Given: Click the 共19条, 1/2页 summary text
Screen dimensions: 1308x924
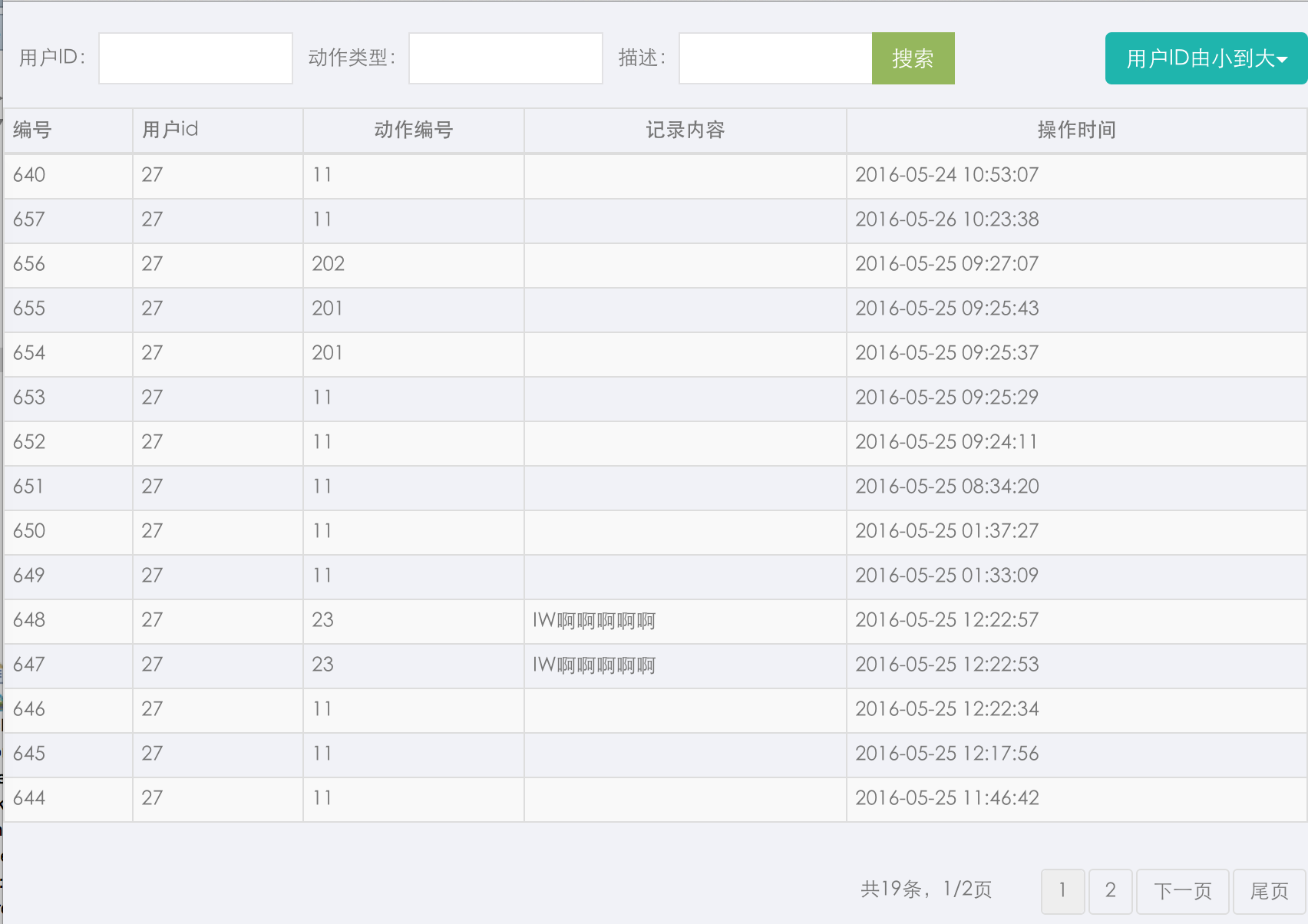Looking at the screenshot, I should [x=926, y=889].
